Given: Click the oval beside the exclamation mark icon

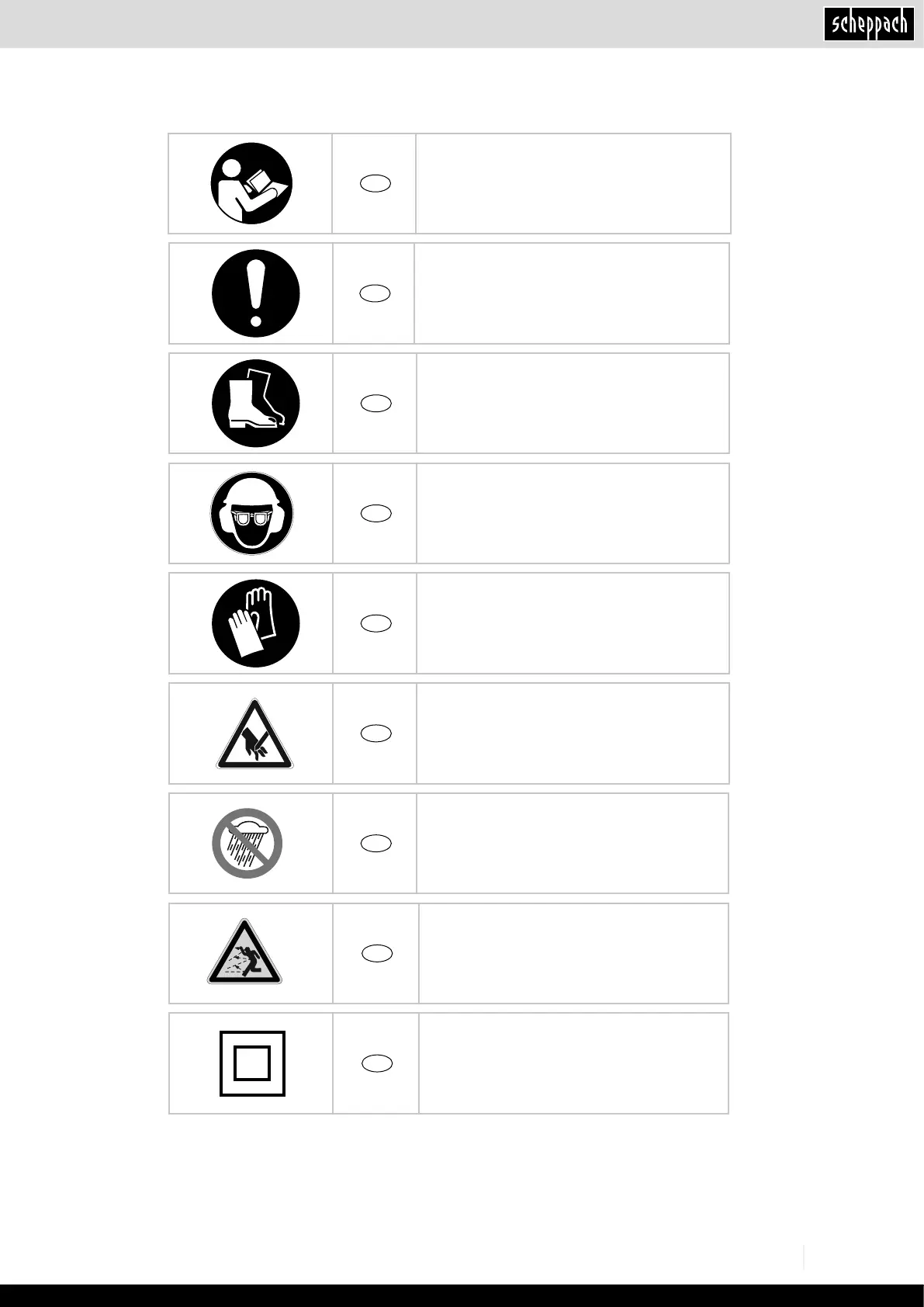Looking at the screenshot, I should 375,293.
